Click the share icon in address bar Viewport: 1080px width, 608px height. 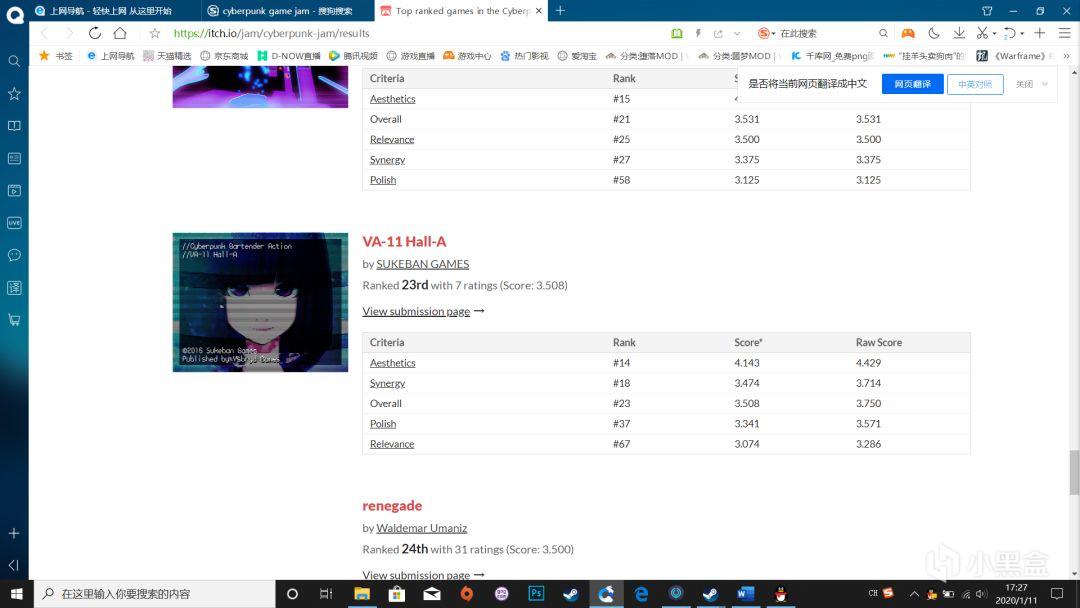point(718,33)
